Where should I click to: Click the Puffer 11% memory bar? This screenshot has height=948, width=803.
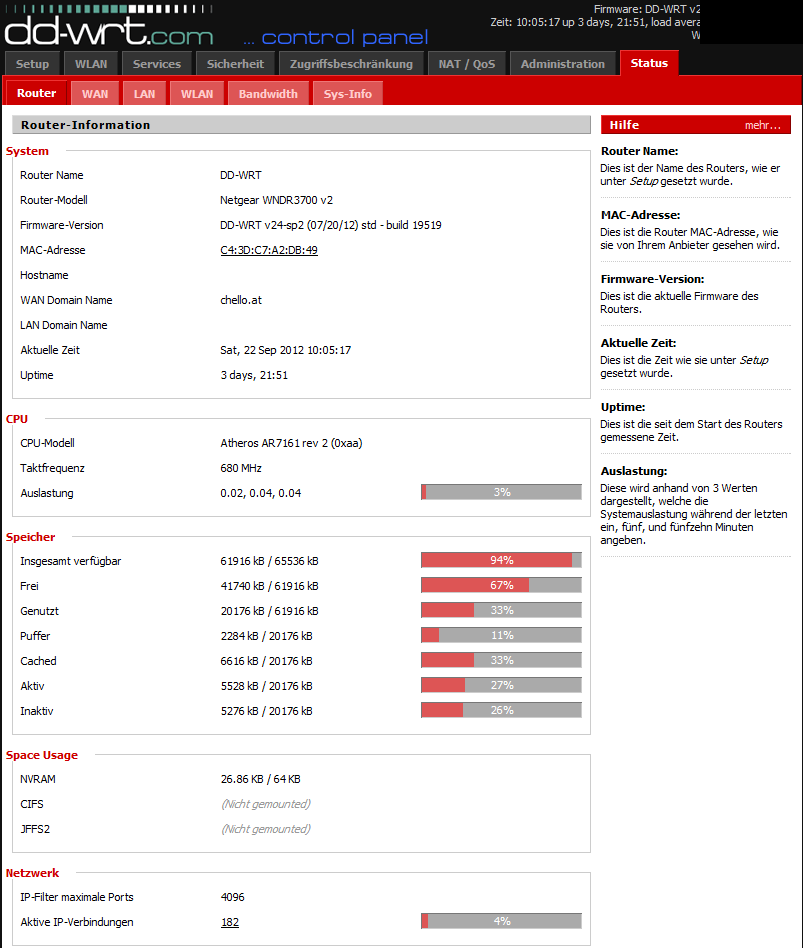501,635
